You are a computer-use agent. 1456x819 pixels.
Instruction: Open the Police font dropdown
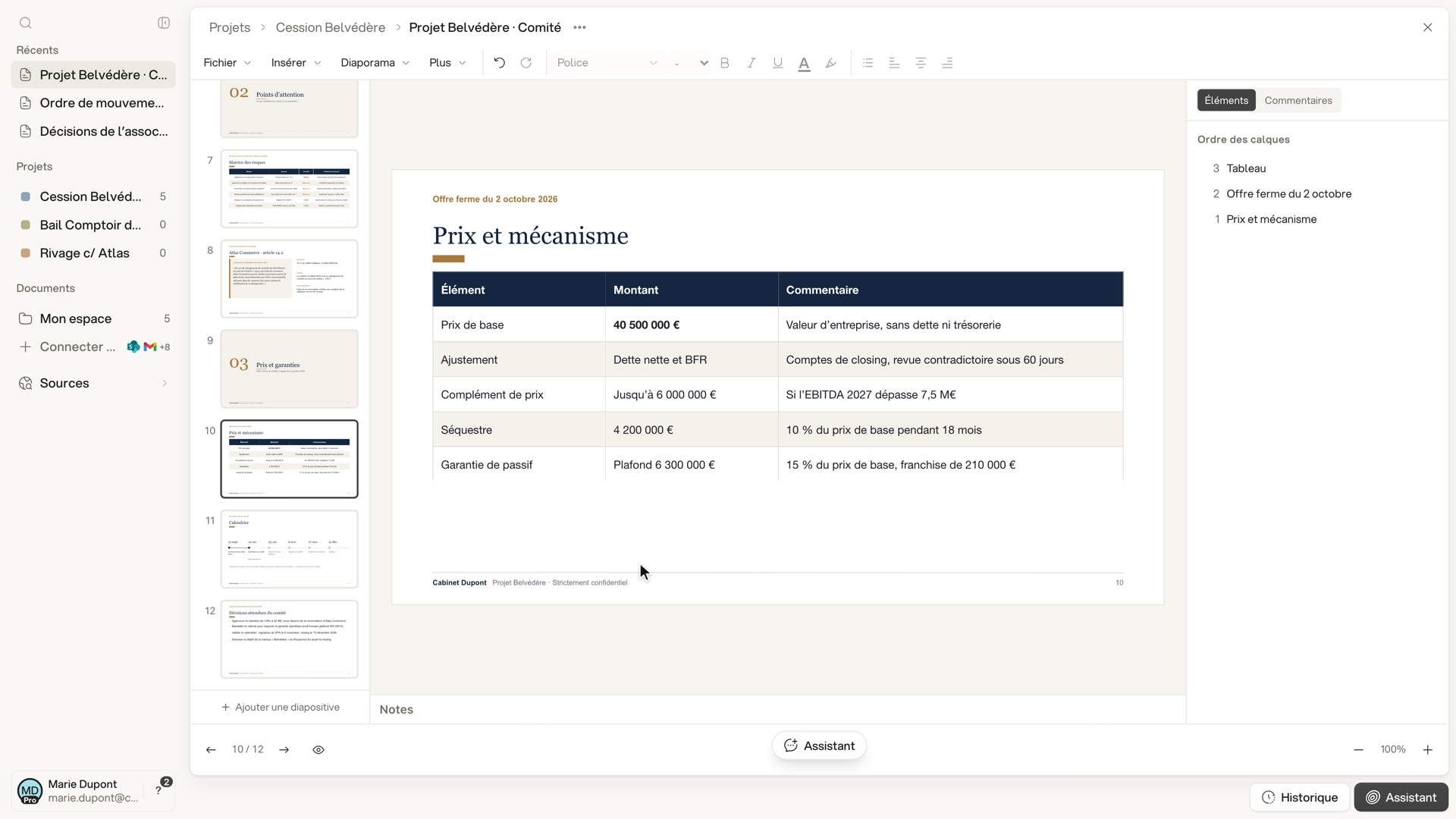607,63
